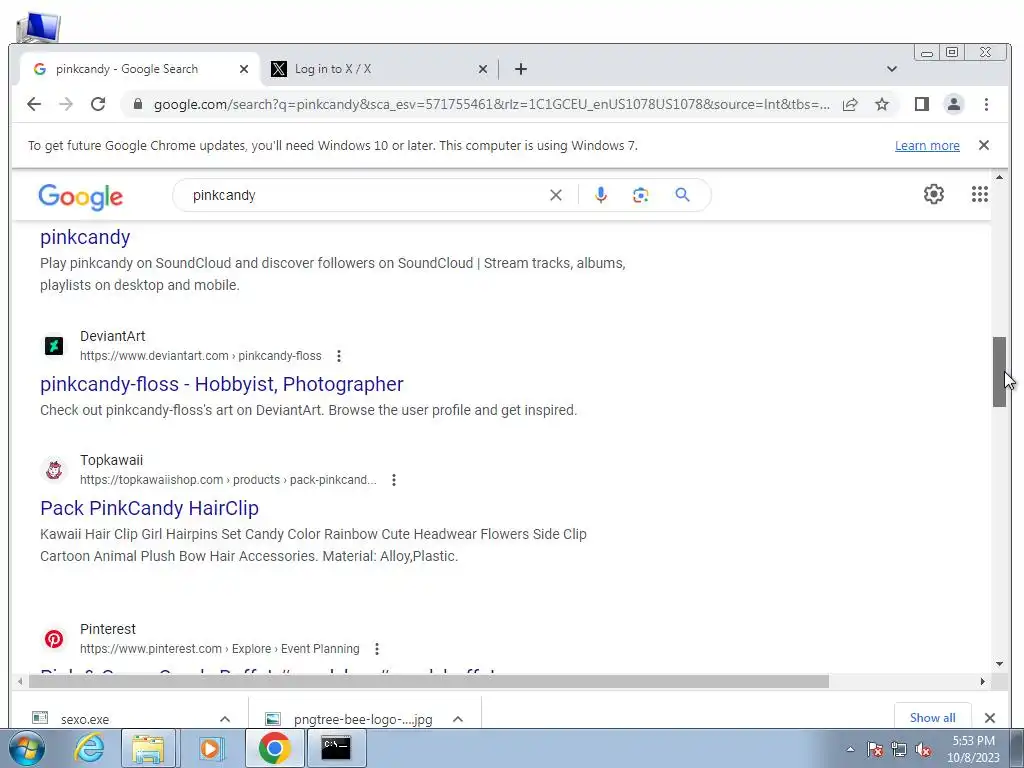Click the DeviantArt favicon
The image size is (1024, 768).
click(x=54, y=345)
